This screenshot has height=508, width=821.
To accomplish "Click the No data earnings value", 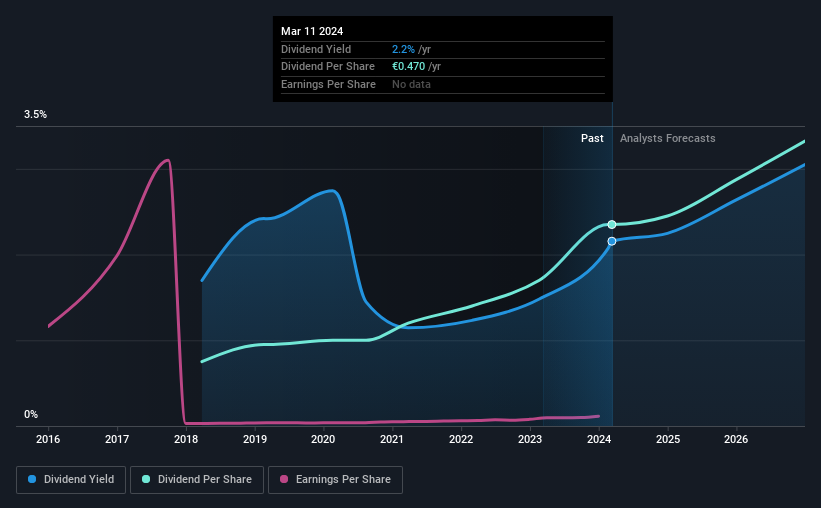I will click(x=412, y=84).
